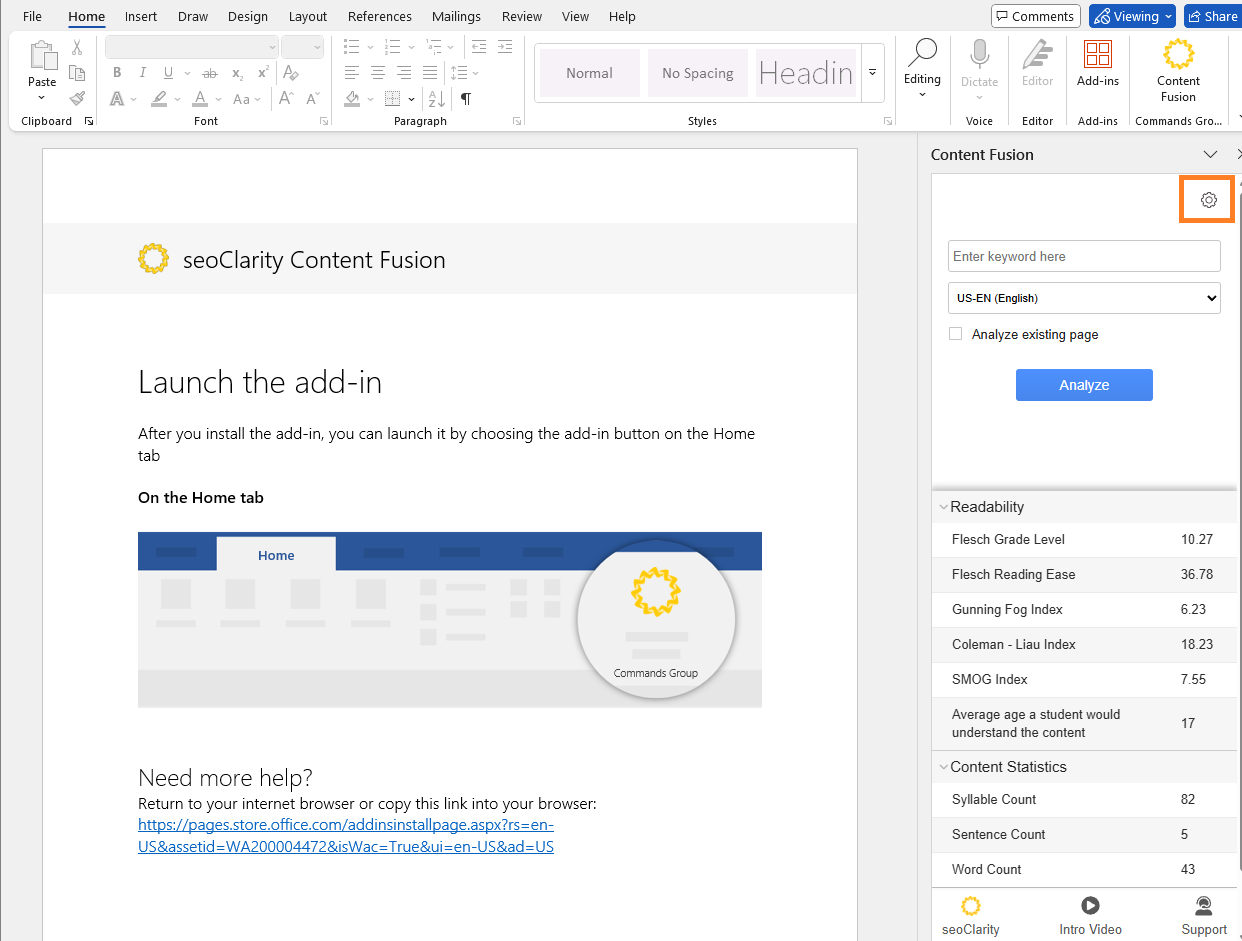Image resolution: width=1242 pixels, height=941 pixels.
Task: Switch to the Insert ribbon tab
Action: tap(141, 16)
